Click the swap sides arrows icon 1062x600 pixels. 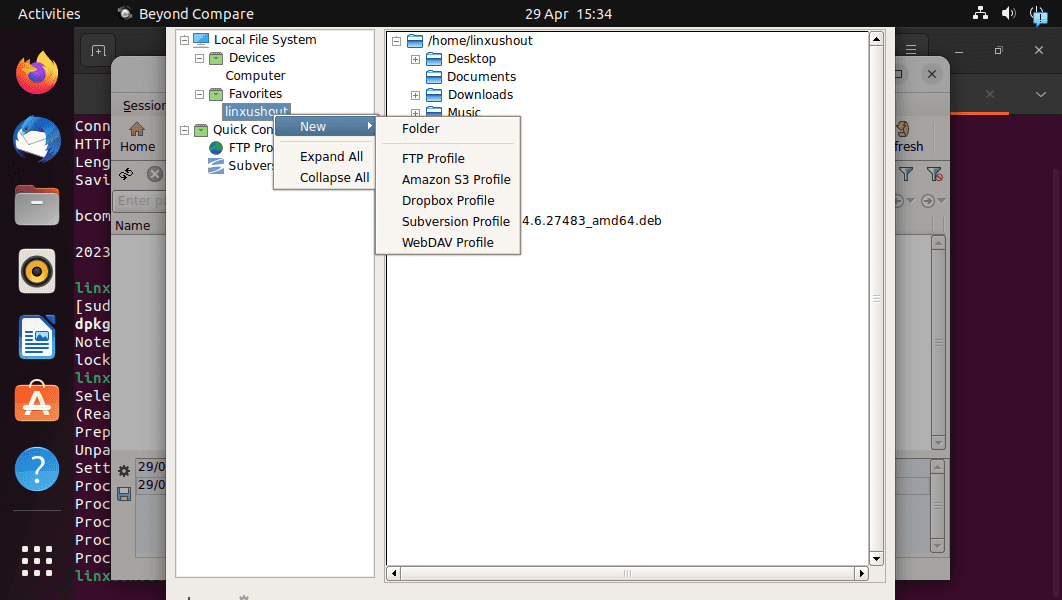pos(126,174)
